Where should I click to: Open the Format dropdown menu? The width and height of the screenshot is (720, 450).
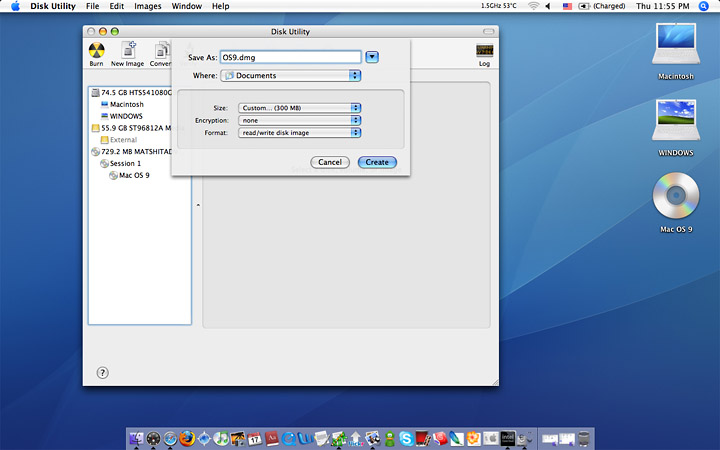click(299, 132)
